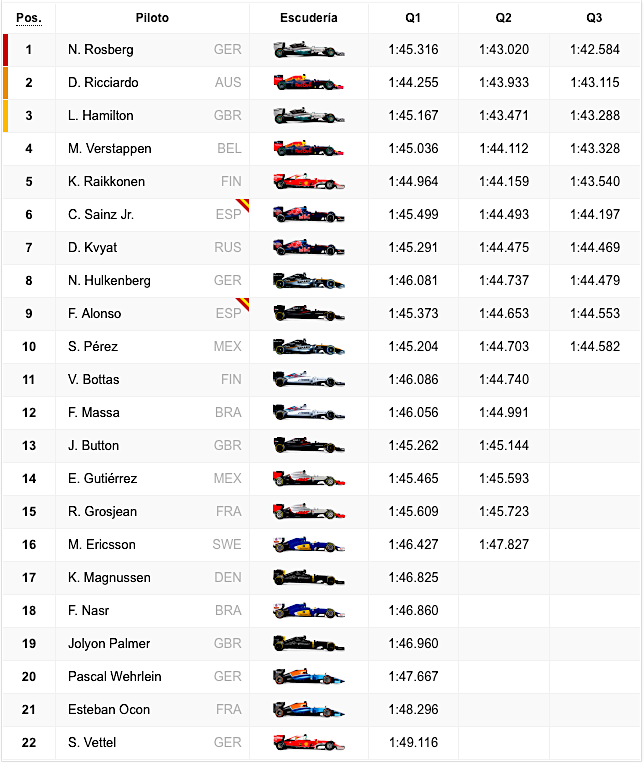Click the red first-place position marker
Viewport: 644px width, 763px height.
point(5,50)
